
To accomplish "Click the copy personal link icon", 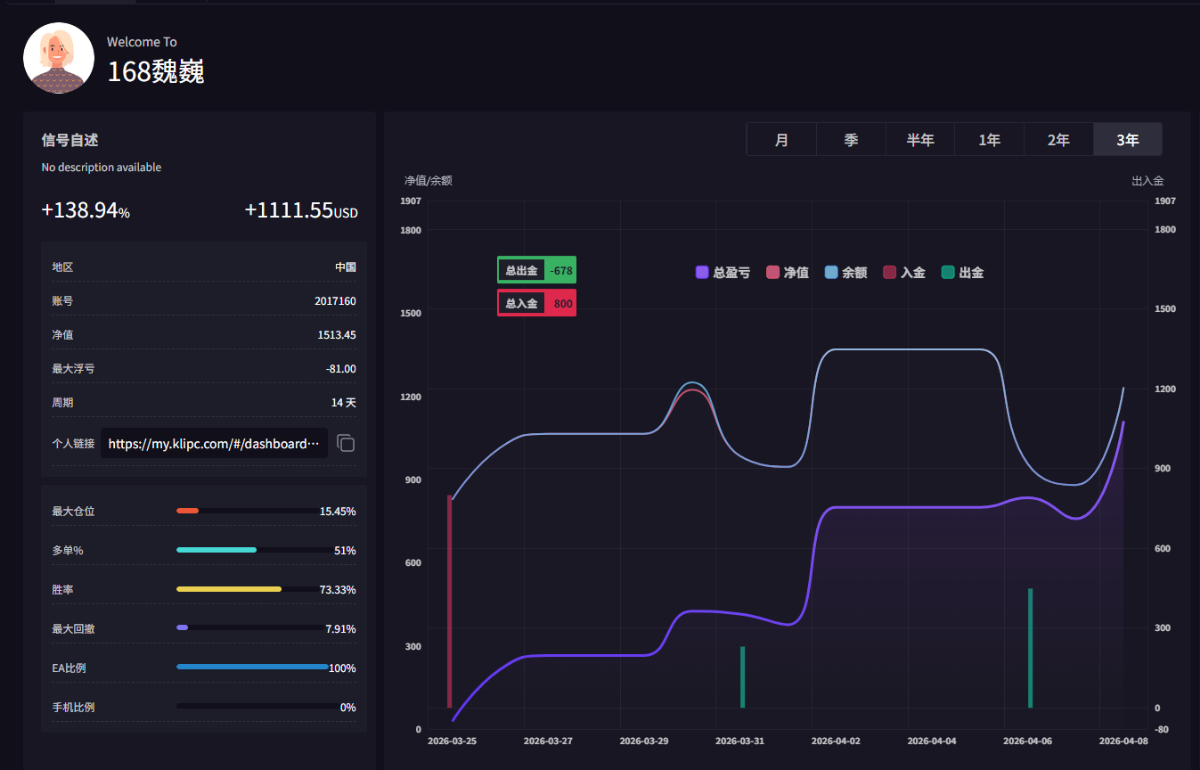I will (345, 443).
